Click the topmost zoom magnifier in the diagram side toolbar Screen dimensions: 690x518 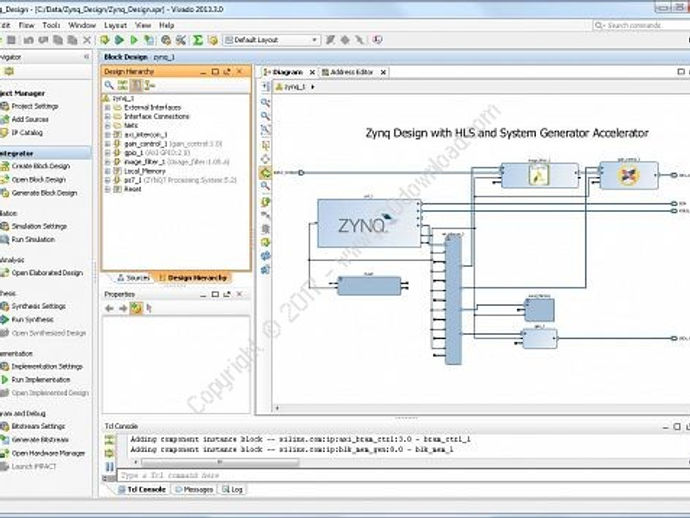(x=265, y=103)
